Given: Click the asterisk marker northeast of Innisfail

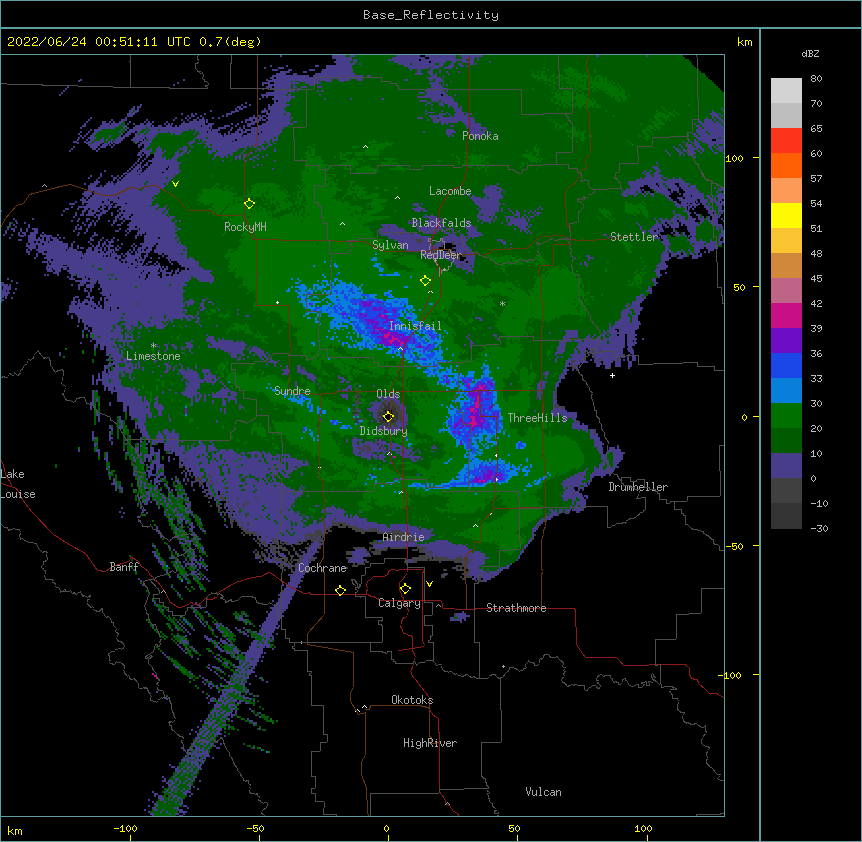Looking at the screenshot, I should 502,303.
